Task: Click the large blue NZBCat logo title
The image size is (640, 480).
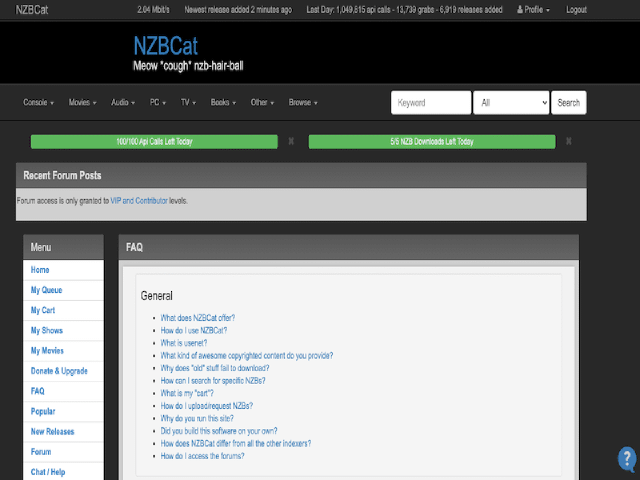Action: (166, 45)
